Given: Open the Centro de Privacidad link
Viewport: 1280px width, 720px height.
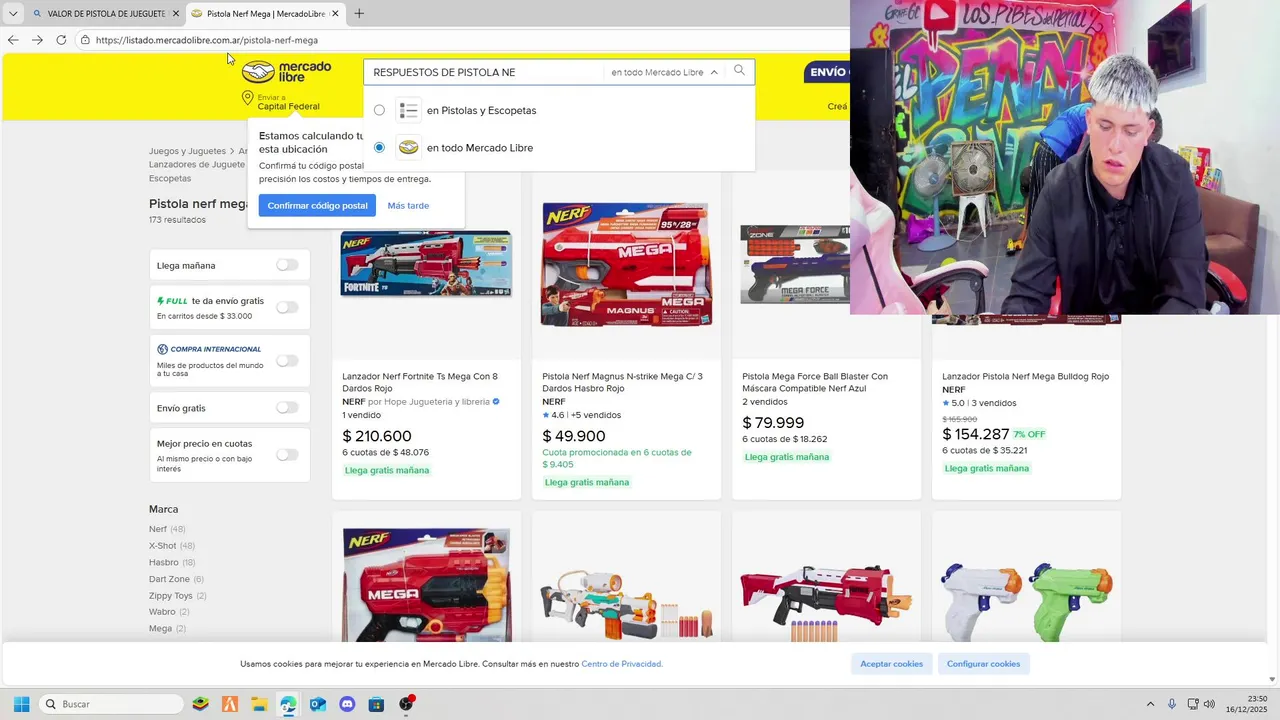Looking at the screenshot, I should (622, 664).
